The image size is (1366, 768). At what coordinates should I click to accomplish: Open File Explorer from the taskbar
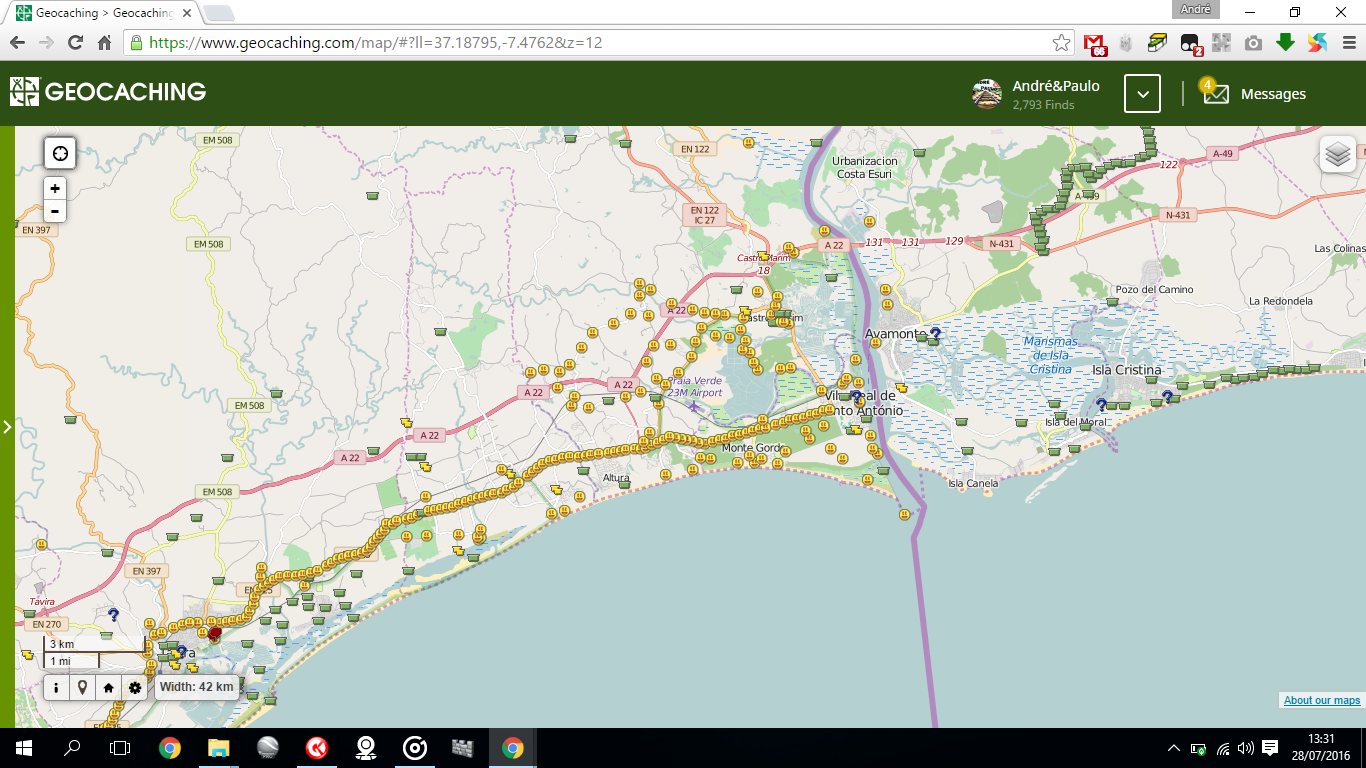click(x=218, y=748)
